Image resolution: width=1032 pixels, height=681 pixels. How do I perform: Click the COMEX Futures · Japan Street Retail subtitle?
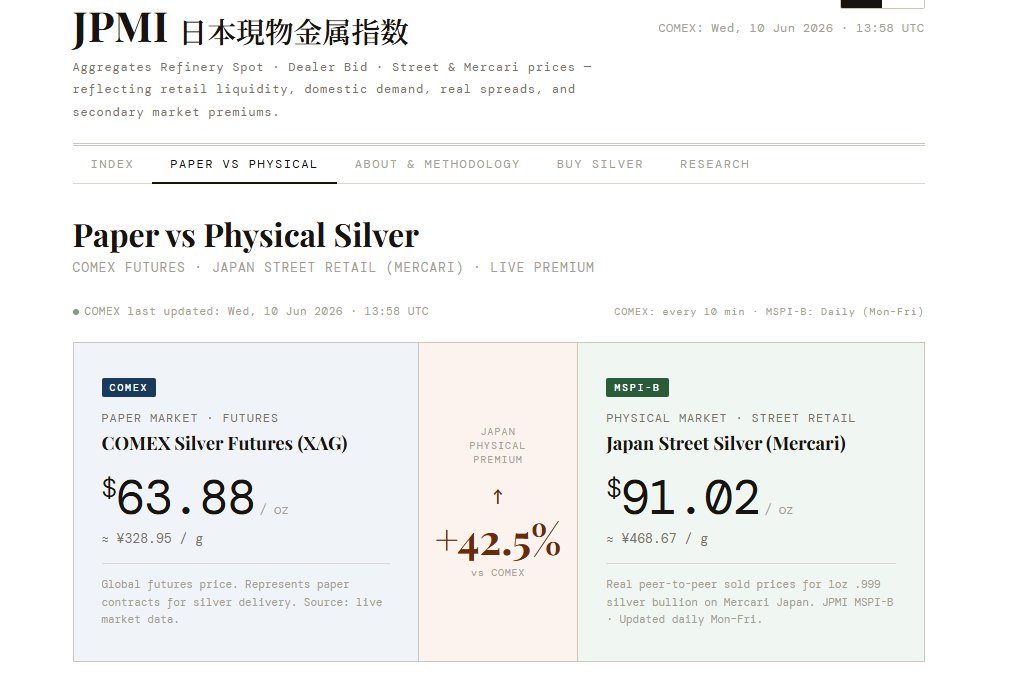[333, 267]
